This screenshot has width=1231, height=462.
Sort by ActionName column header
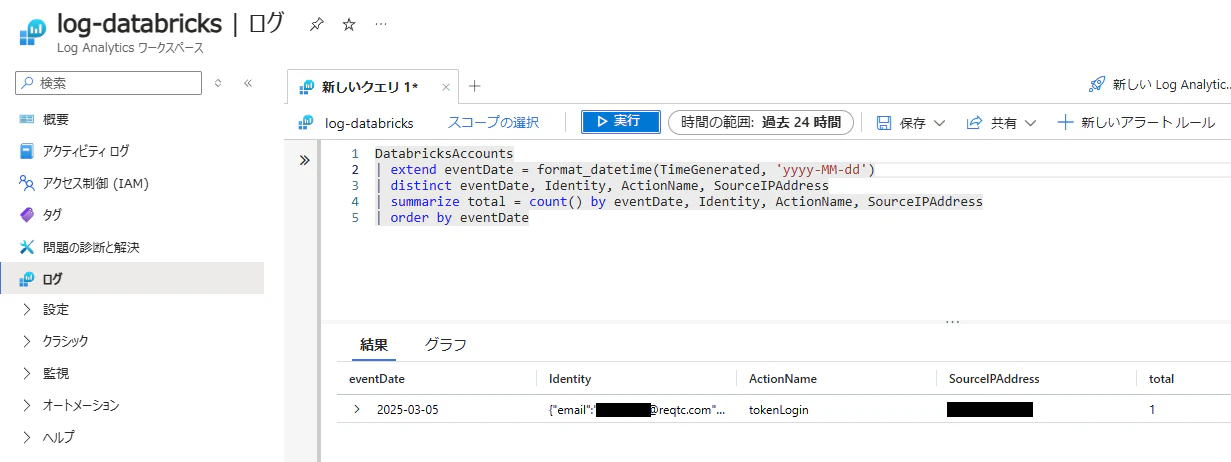point(783,379)
